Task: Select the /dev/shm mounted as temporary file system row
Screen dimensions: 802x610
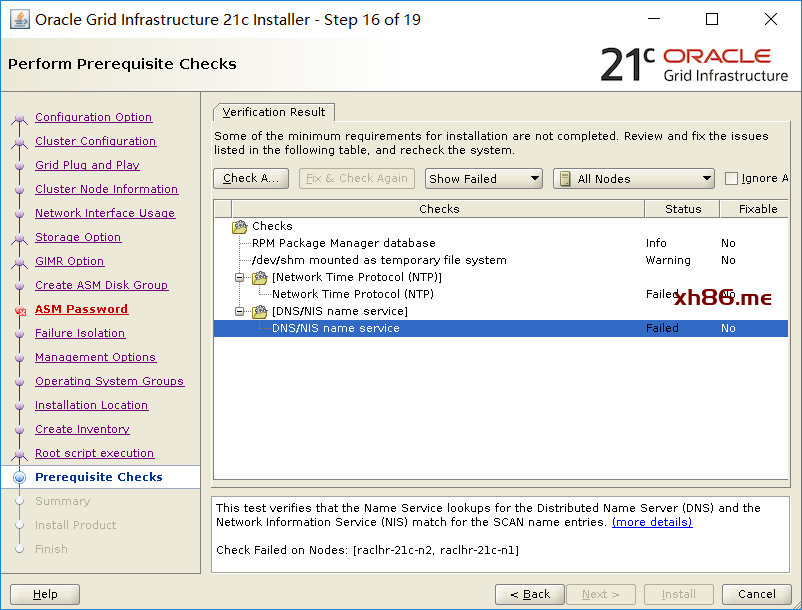Action: (x=379, y=260)
